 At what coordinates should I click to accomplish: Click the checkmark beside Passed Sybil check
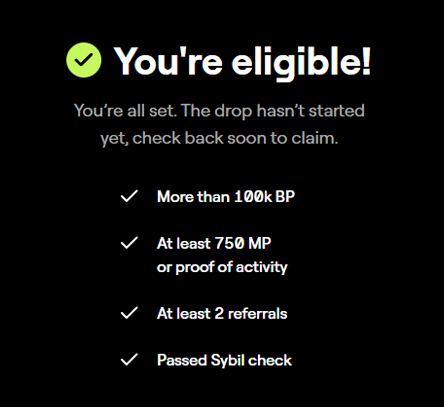point(129,360)
